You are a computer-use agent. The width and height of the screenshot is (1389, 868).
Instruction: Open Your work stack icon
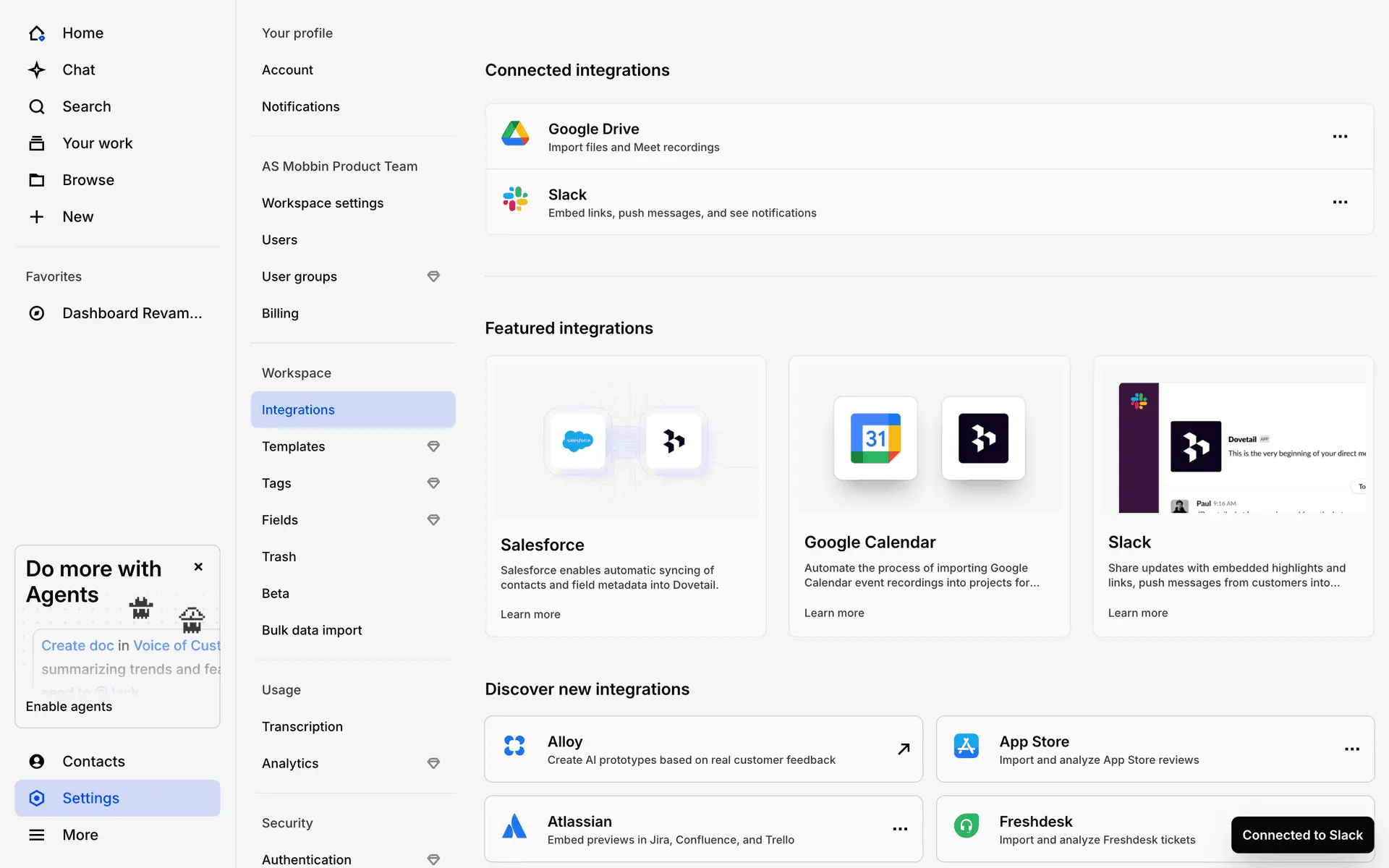point(37,143)
